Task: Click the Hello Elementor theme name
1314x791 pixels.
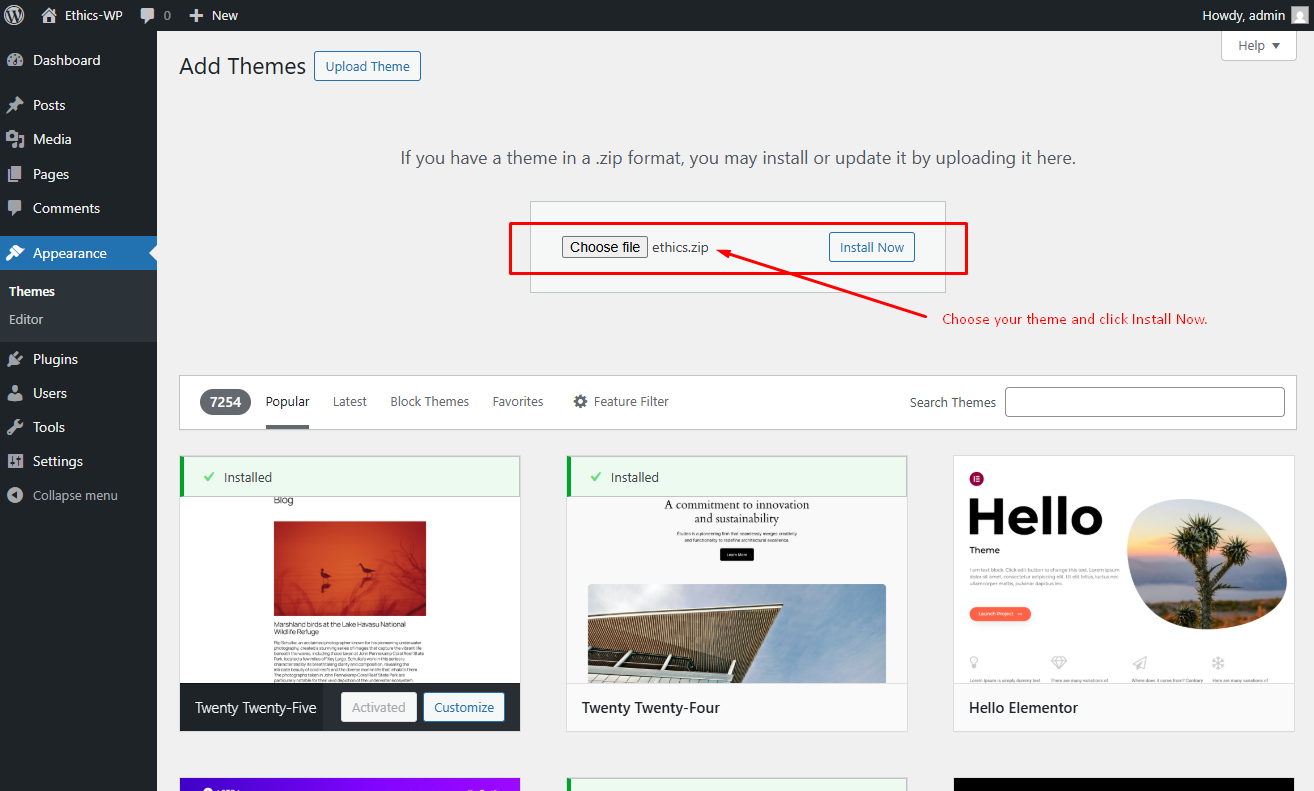Action: click(1023, 707)
